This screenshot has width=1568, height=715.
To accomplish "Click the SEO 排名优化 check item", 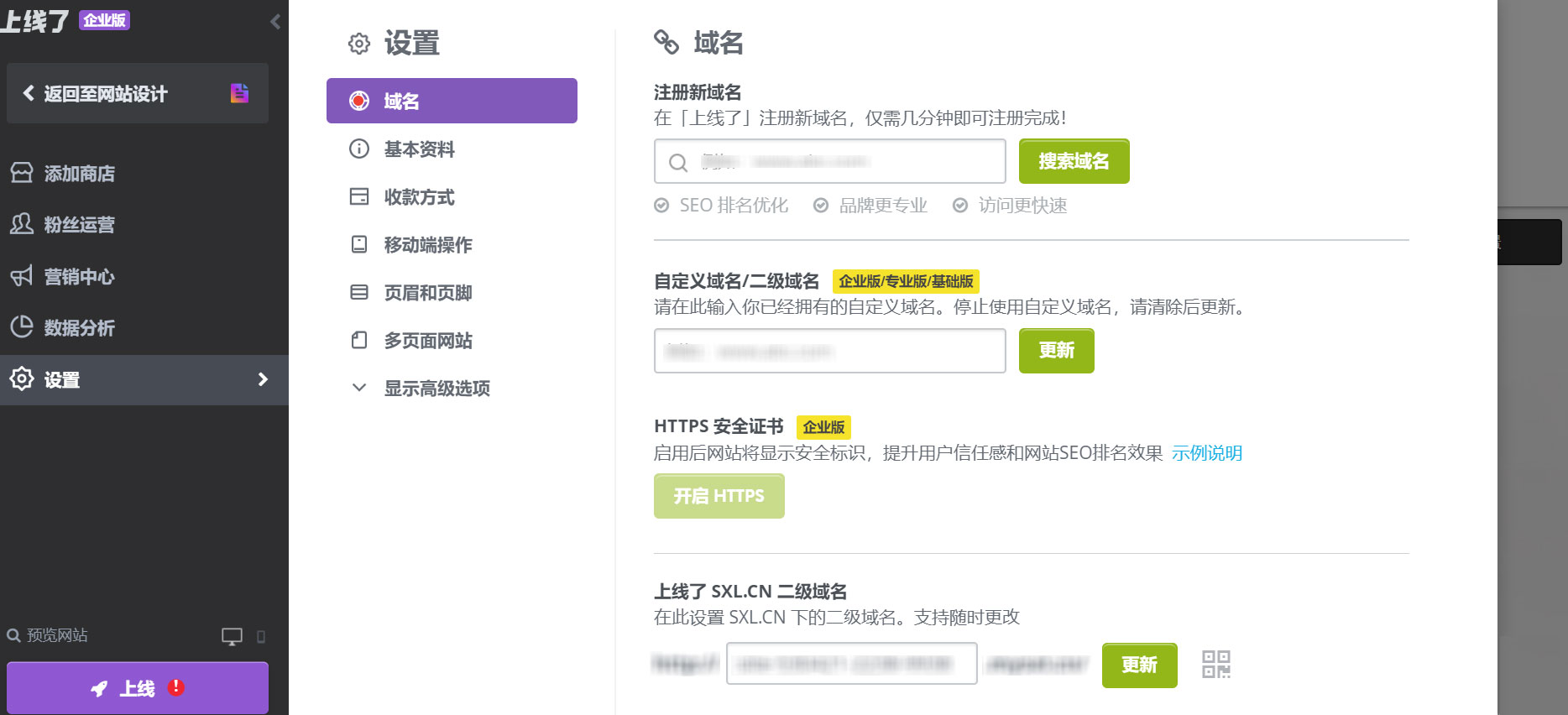I will point(721,206).
